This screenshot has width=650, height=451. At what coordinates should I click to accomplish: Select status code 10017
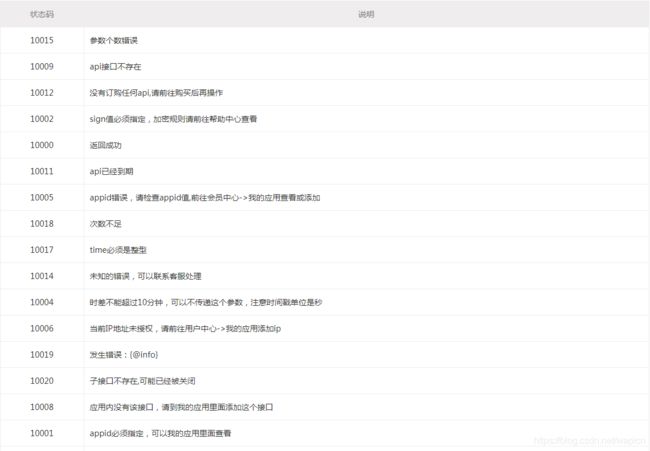click(x=42, y=250)
